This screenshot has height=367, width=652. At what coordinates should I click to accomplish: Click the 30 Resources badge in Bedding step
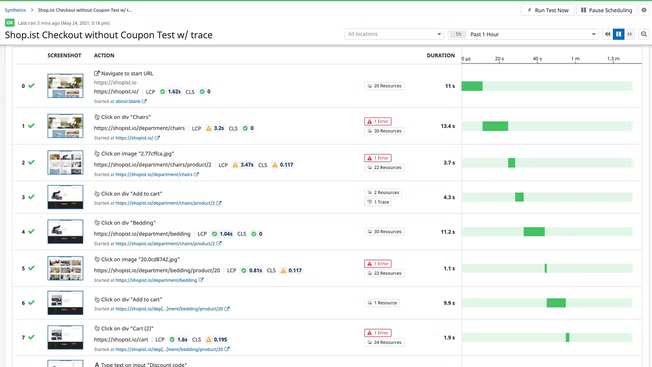[385, 232]
